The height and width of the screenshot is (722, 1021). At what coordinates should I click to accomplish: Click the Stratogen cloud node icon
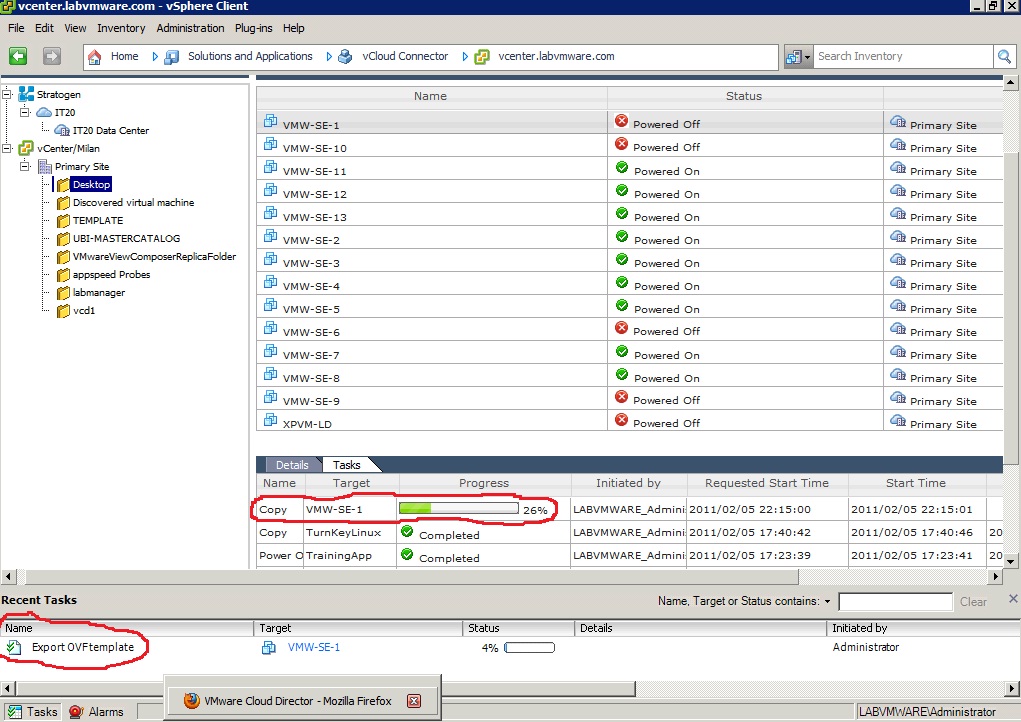[x=26, y=94]
